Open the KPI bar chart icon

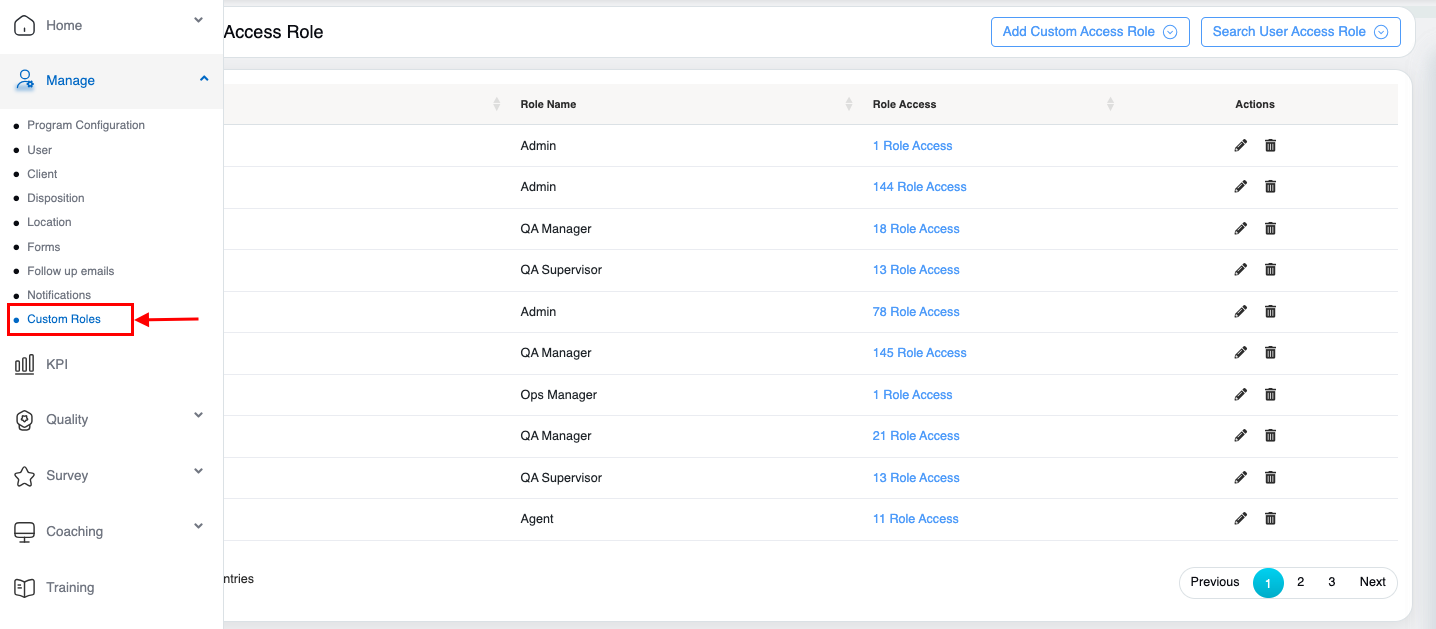click(x=24, y=365)
